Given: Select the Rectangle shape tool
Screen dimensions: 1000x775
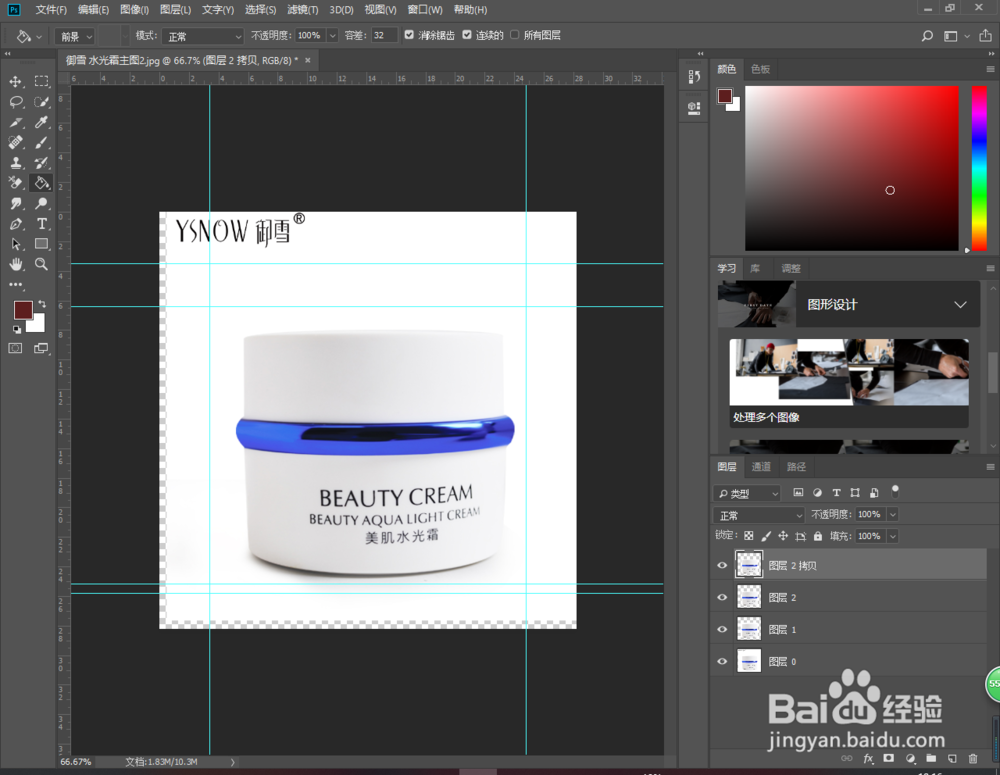Looking at the screenshot, I should 41,244.
